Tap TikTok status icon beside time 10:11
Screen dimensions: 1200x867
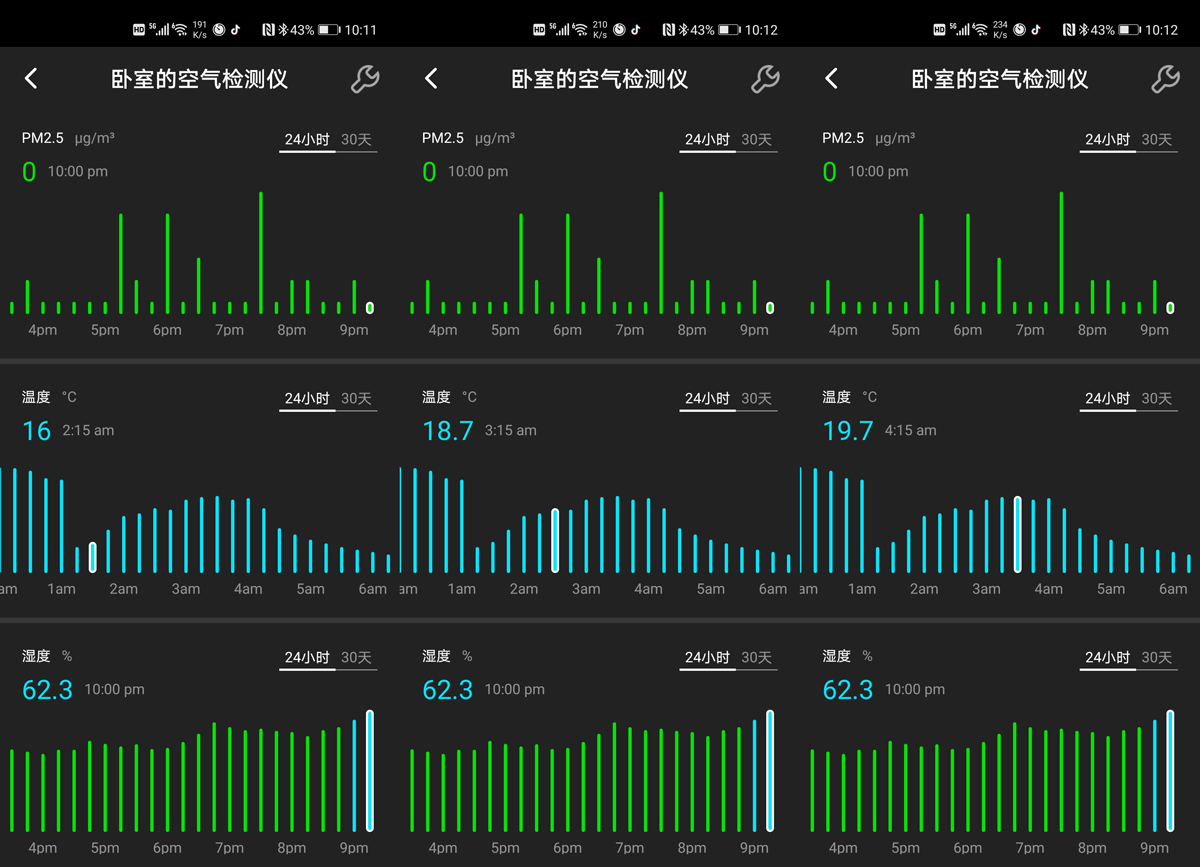[235, 30]
